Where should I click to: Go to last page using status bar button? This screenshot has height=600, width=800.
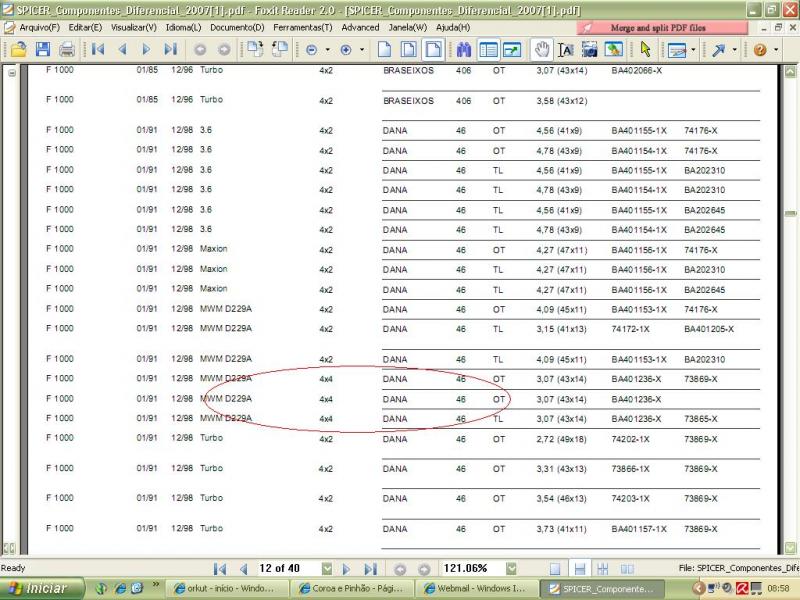(370, 568)
